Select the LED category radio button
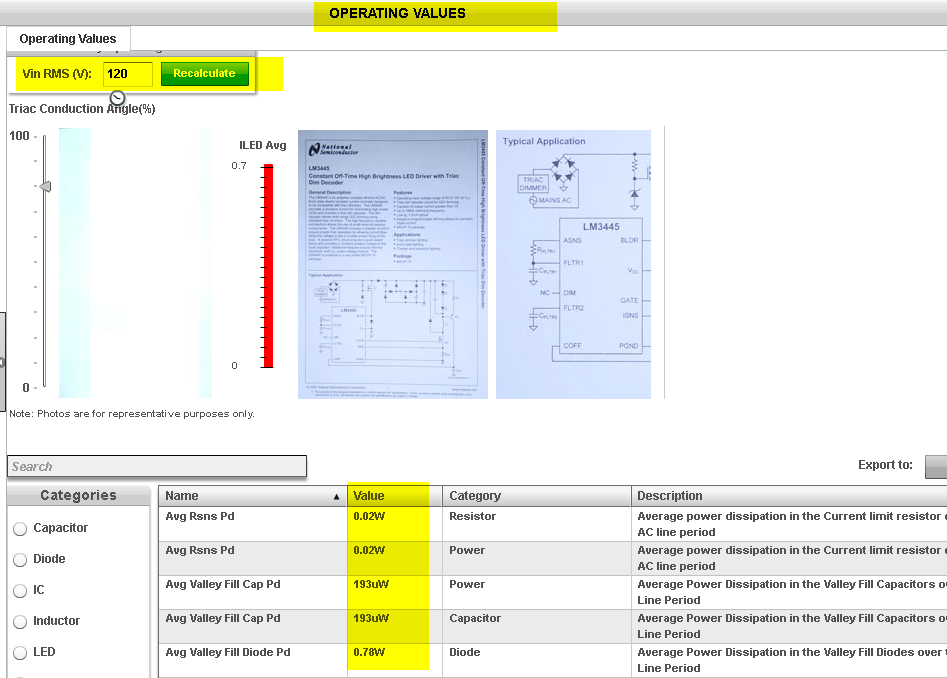The image size is (947, 678). (x=20, y=652)
